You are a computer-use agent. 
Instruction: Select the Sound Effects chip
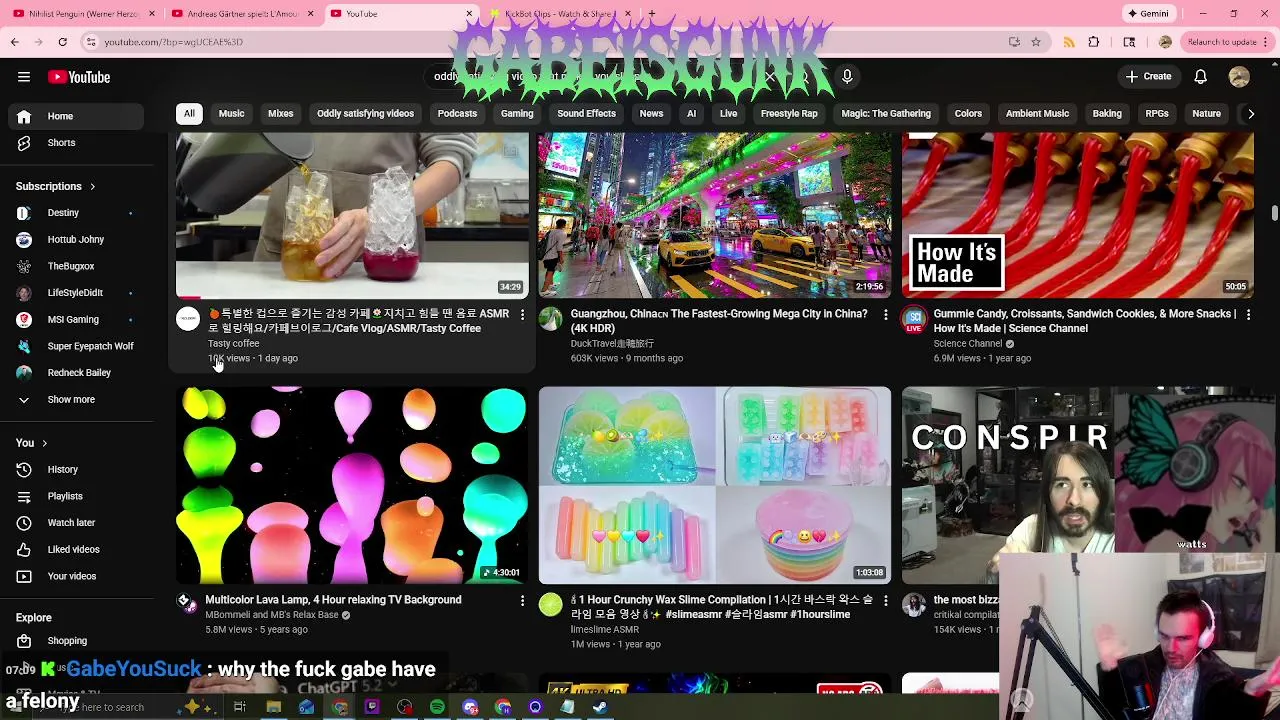click(586, 114)
